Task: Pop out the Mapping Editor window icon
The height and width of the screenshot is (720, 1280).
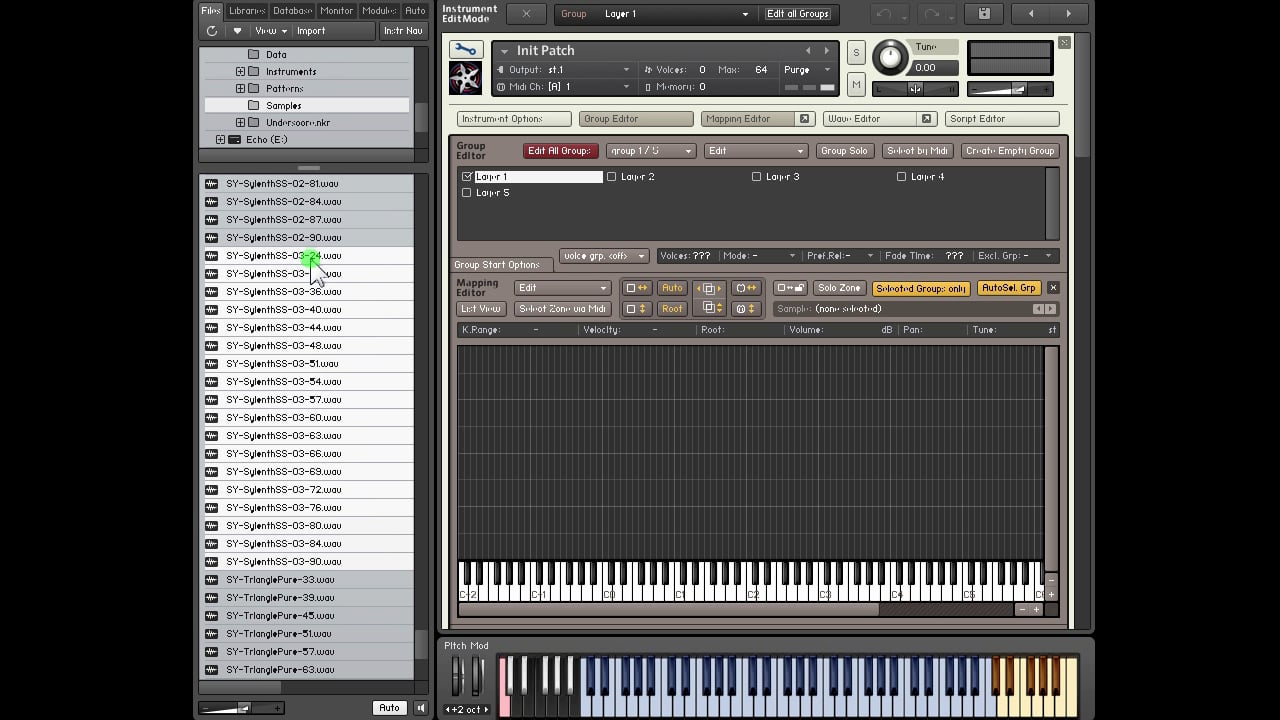Action: [x=804, y=119]
